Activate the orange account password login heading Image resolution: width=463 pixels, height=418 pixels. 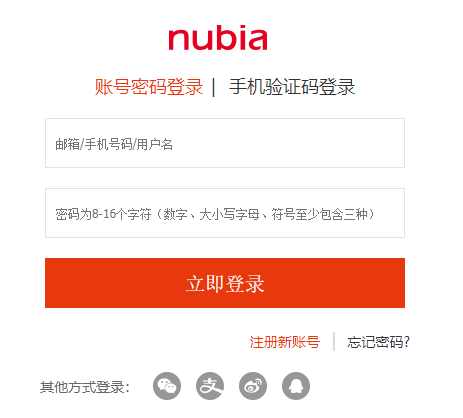coord(149,87)
